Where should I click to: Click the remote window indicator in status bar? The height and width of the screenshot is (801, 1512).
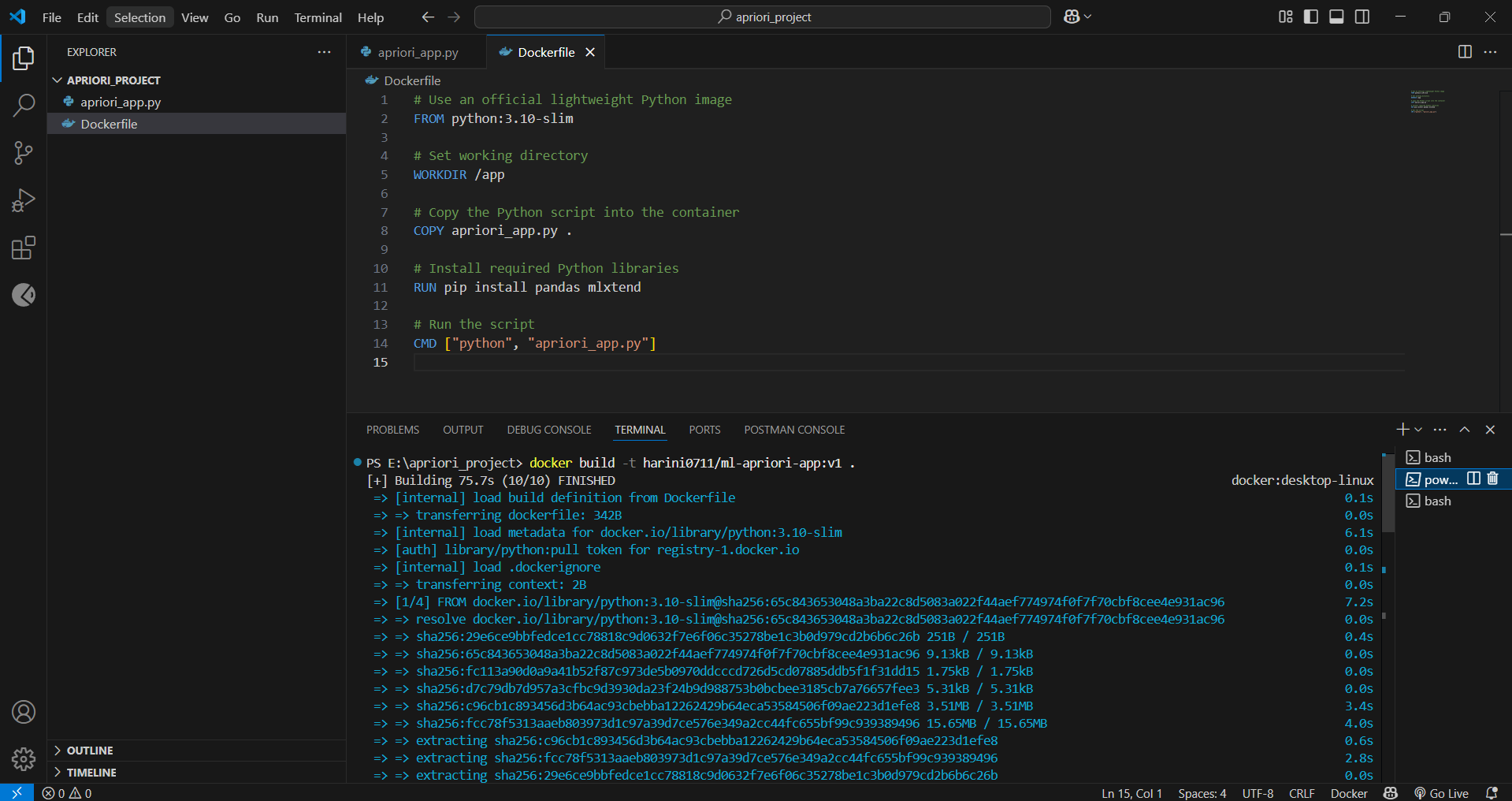[x=17, y=792]
